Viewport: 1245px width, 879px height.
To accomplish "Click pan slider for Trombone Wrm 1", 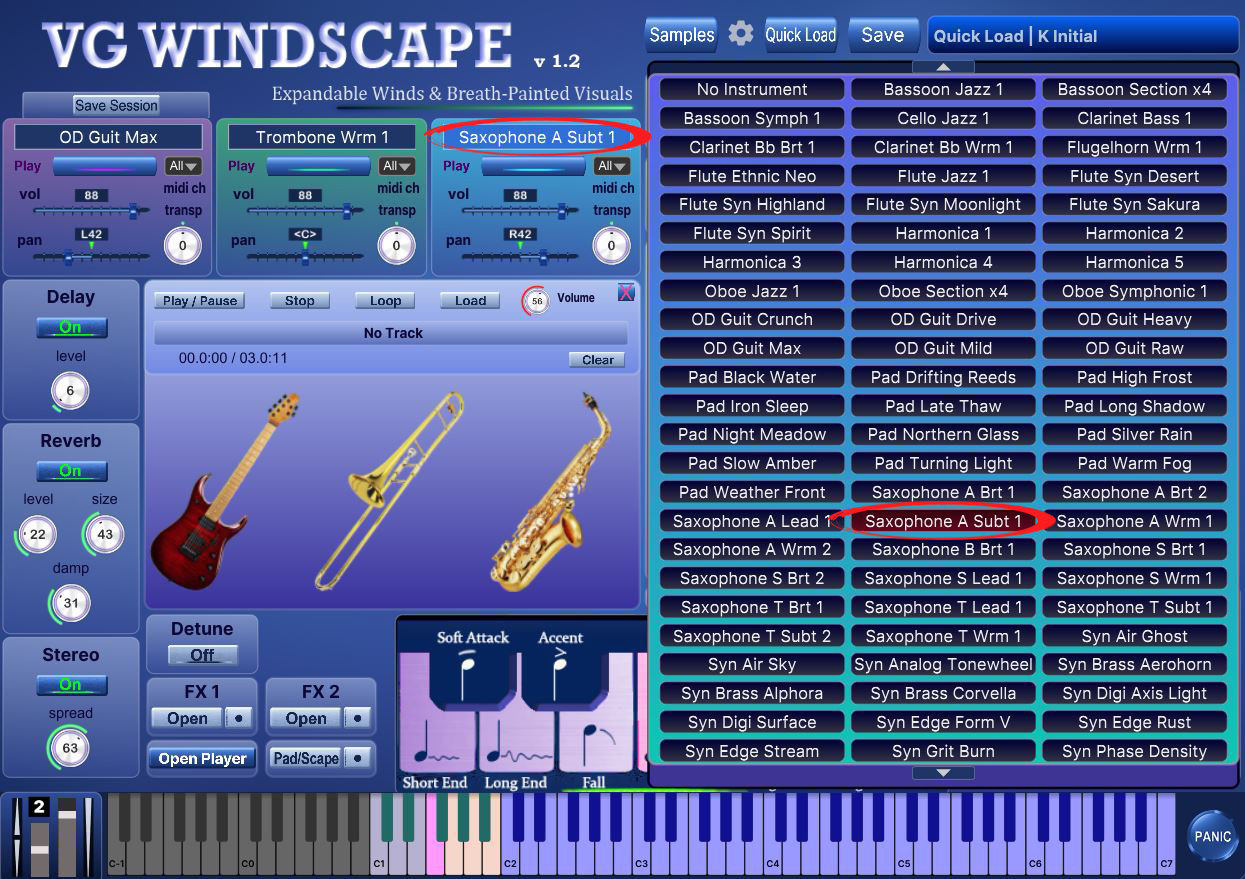I will point(305,256).
